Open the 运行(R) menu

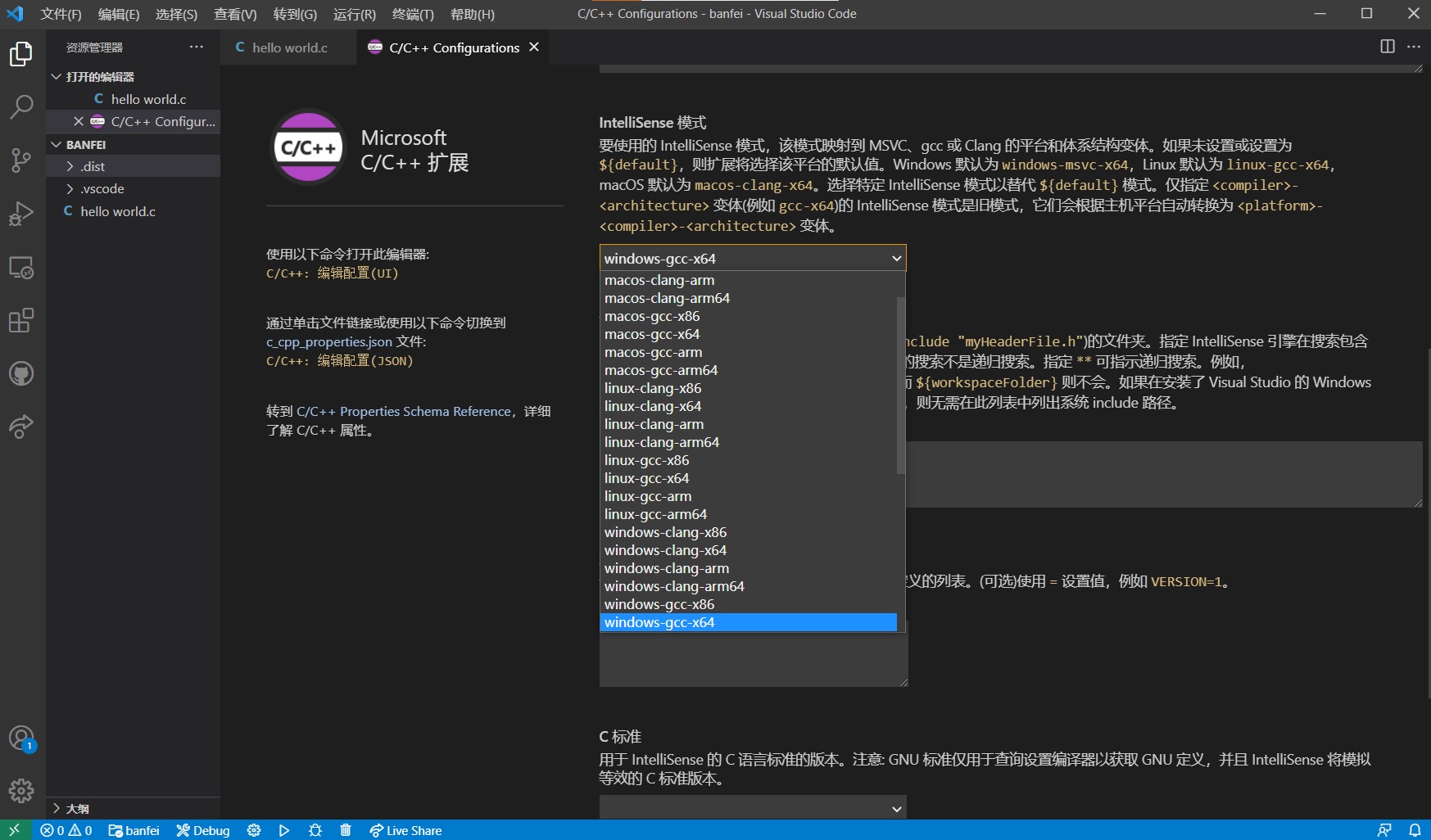coord(355,14)
